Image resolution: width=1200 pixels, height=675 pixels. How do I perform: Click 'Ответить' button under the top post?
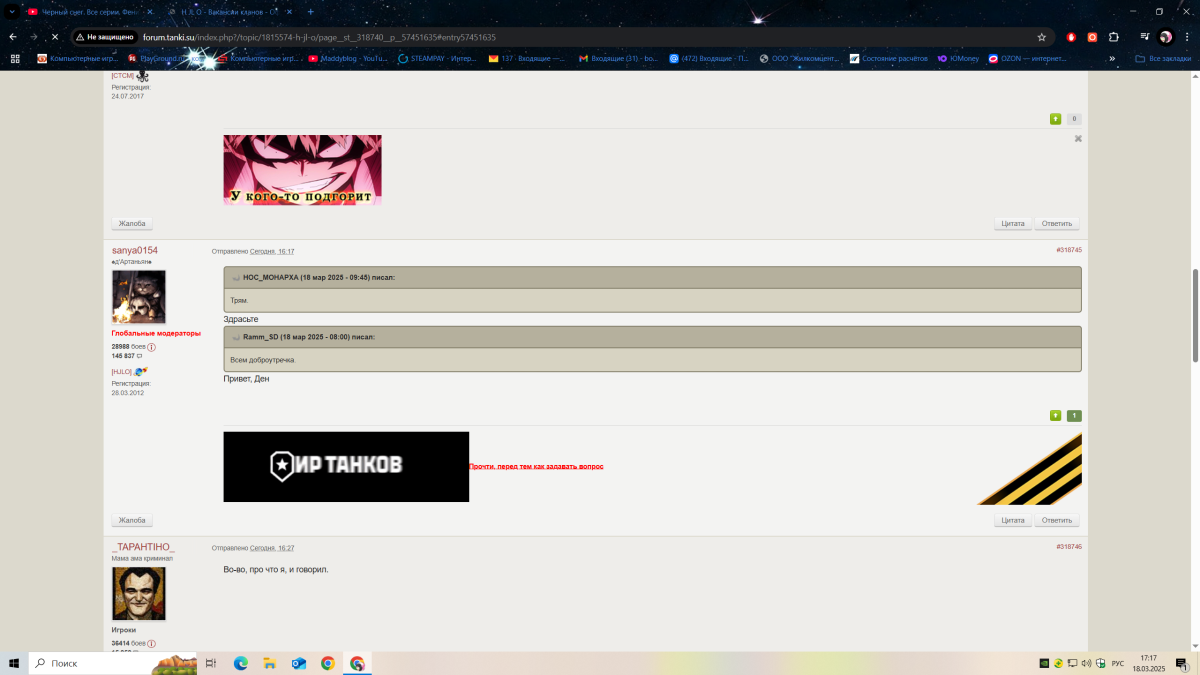click(x=1057, y=223)
